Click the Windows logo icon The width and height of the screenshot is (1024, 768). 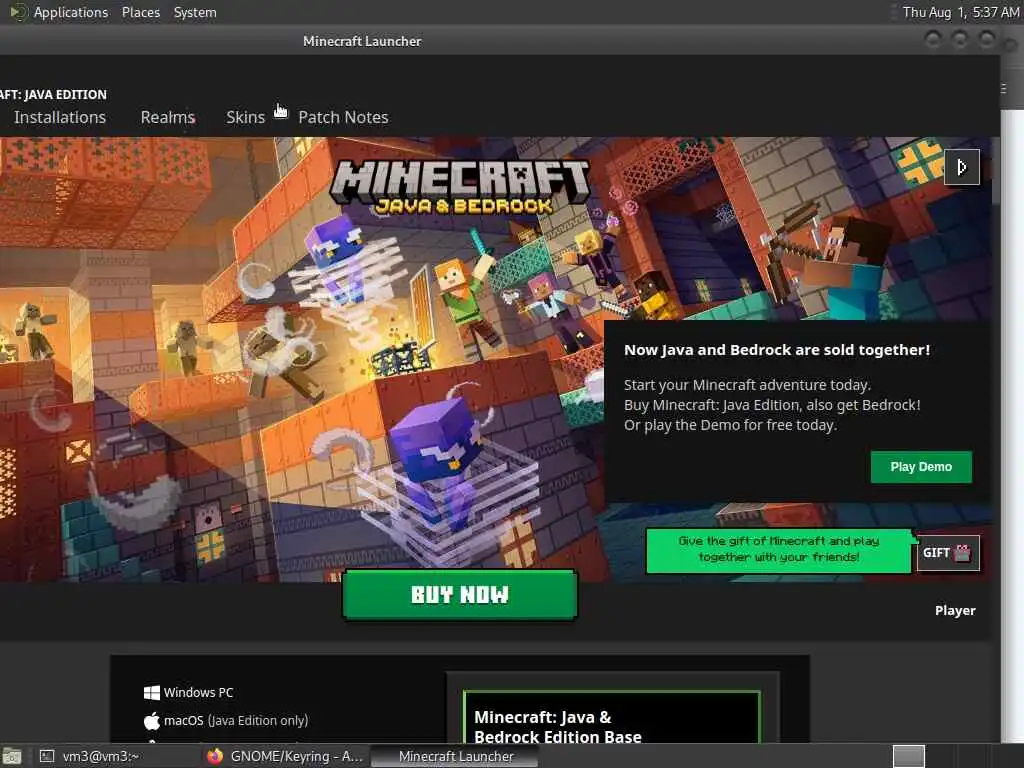(x=152, y=692)
